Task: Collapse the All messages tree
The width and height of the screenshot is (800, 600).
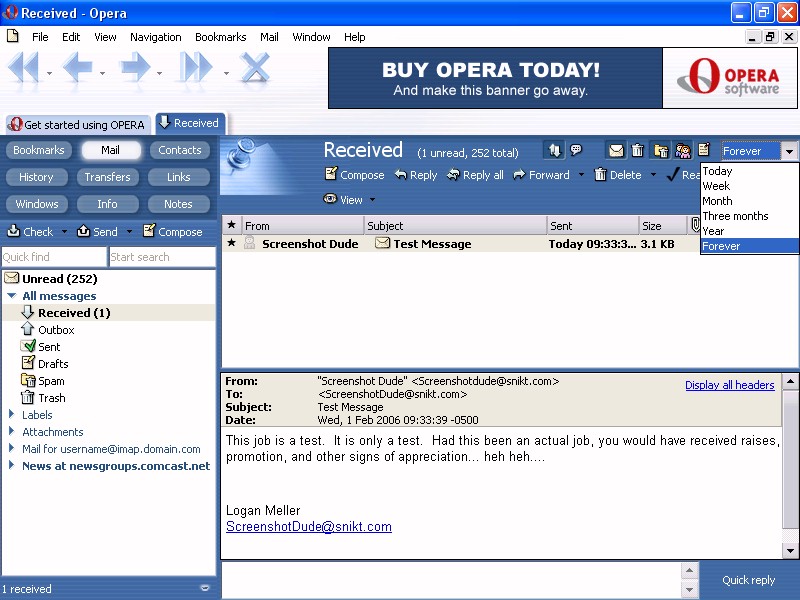Action: pos(12,295)
